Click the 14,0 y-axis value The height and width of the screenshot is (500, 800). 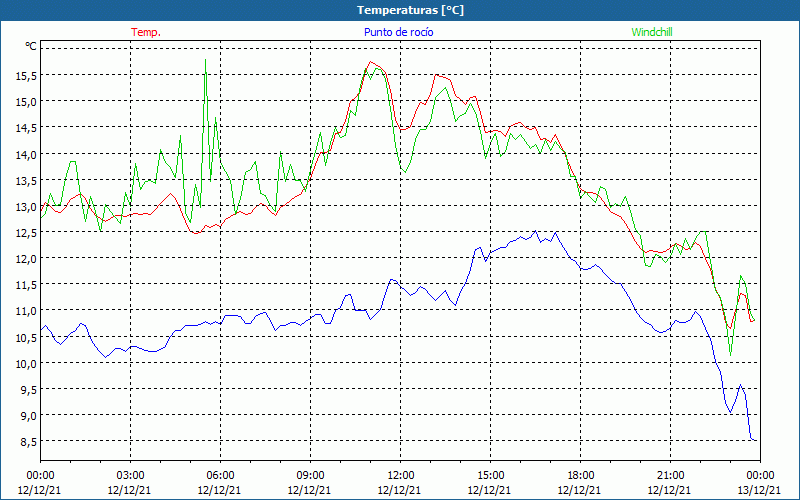click(x=26, y=155)
